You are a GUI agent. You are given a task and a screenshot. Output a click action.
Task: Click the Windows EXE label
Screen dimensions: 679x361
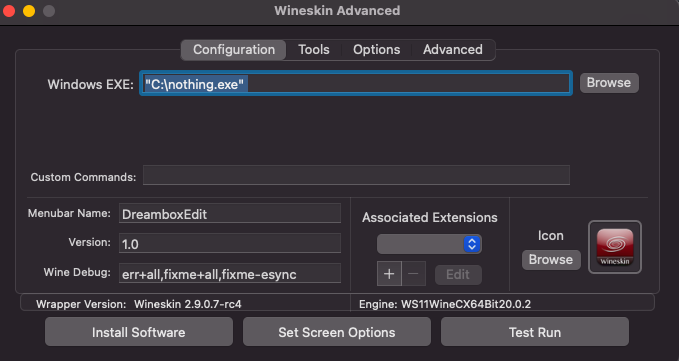(91, 84)
